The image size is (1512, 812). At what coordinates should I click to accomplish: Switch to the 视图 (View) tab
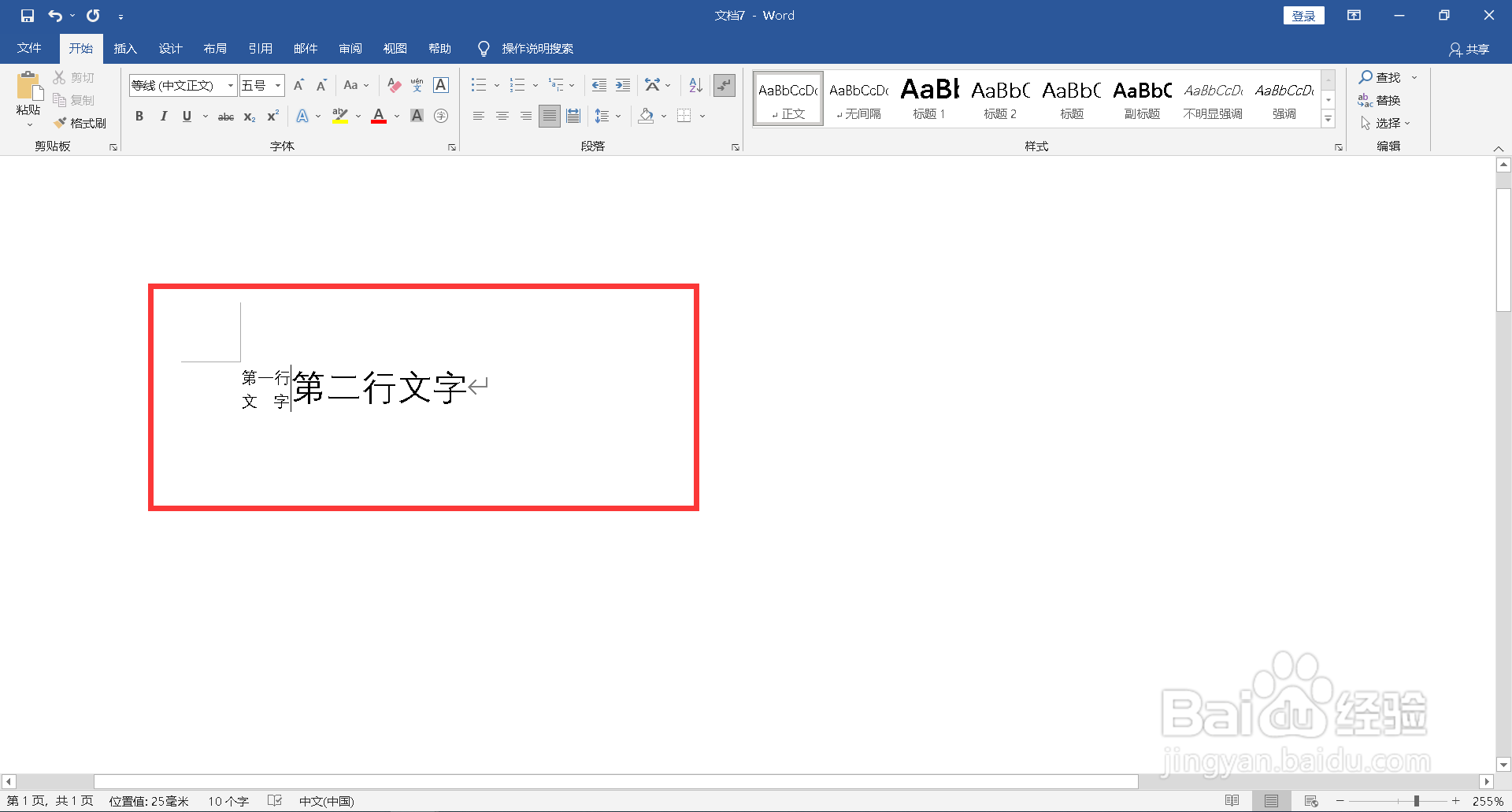click(395, 48)
